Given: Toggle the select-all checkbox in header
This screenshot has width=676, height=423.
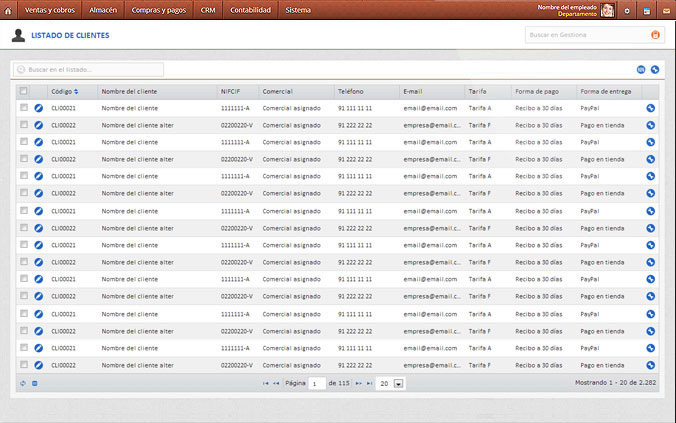Looking at the screenshot, I should coord(23,91).
